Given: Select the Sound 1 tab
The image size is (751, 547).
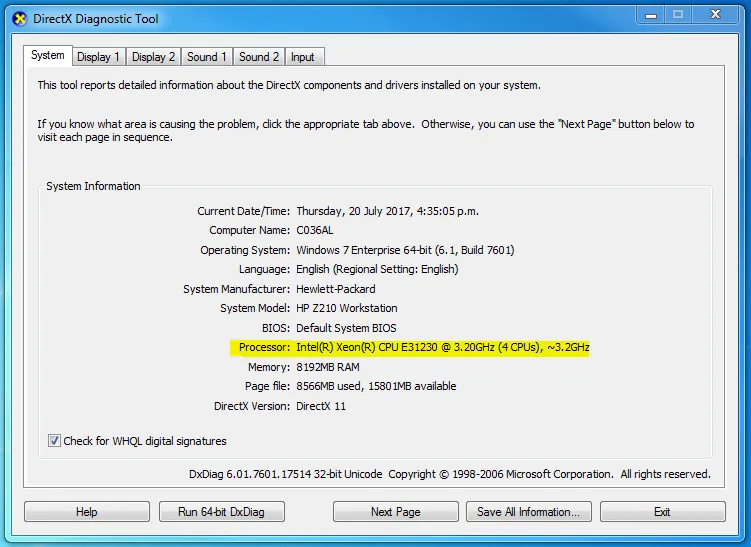Looking at the screenshot, I should click(x=206, y=57).
